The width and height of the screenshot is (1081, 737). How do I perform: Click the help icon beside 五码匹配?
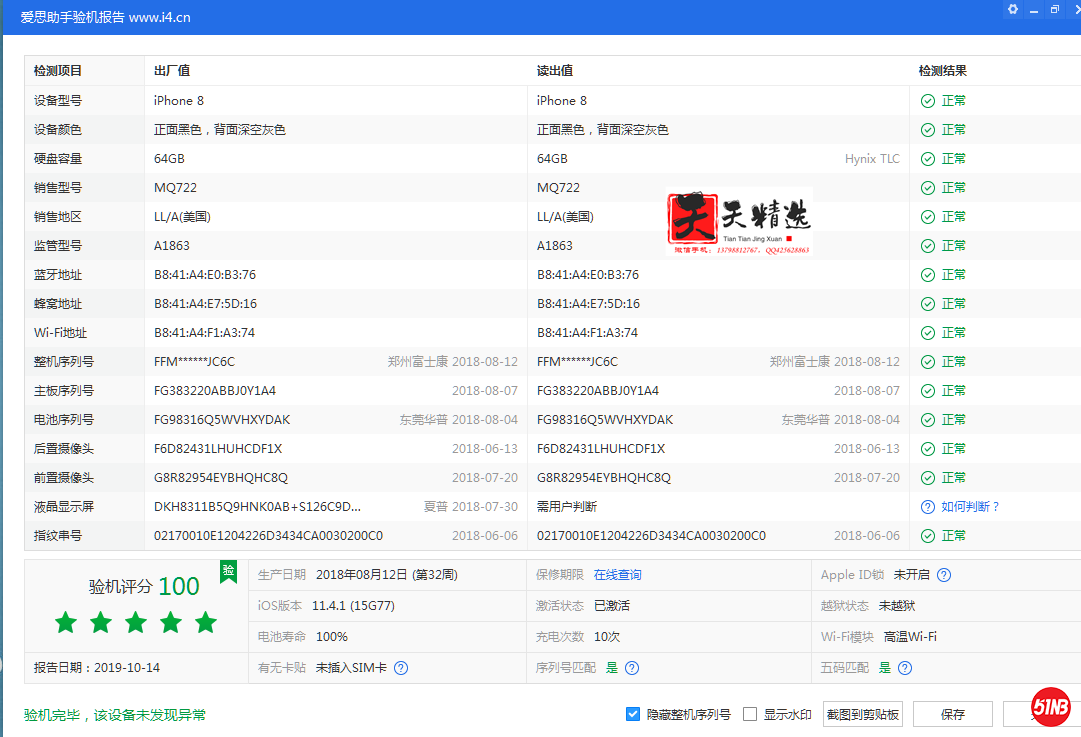pos(904,667)
